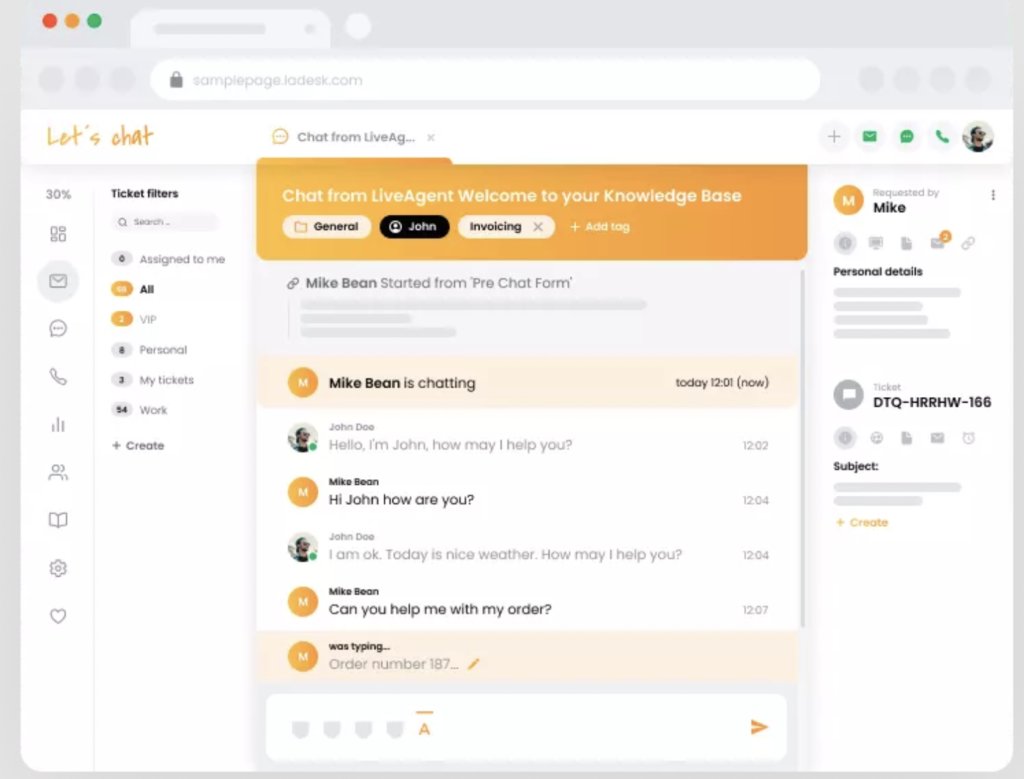Click the document icon under ticket DTQ-HRRHW-166

906,437
